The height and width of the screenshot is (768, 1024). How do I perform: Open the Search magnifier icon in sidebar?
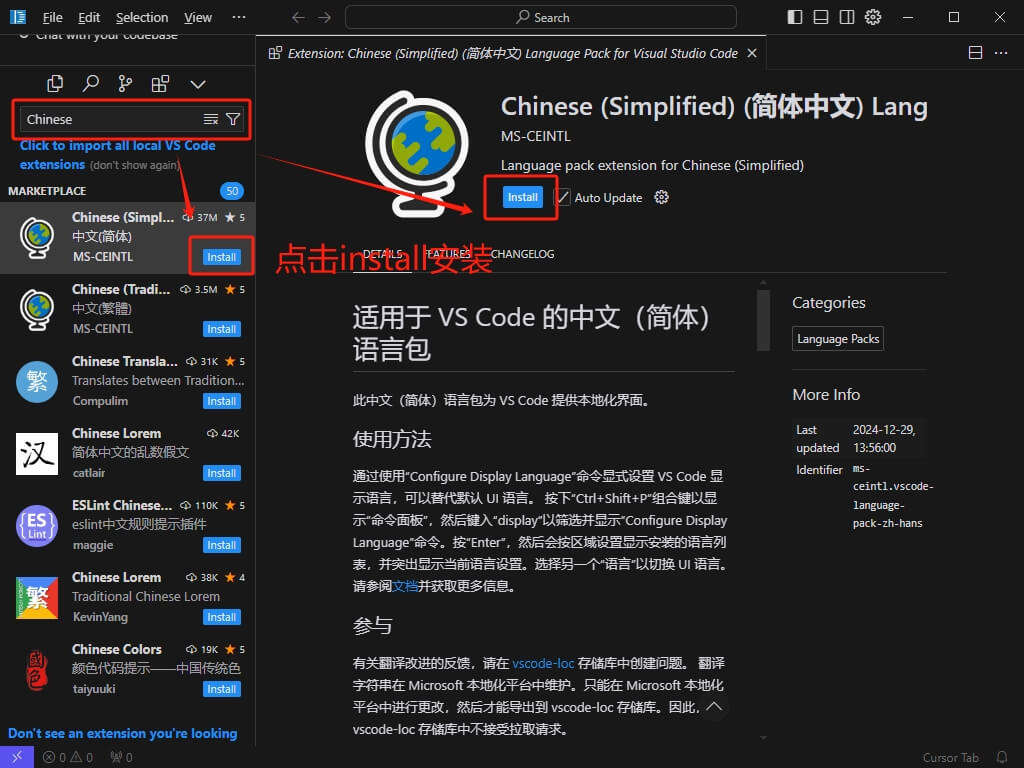coord(90,84)
